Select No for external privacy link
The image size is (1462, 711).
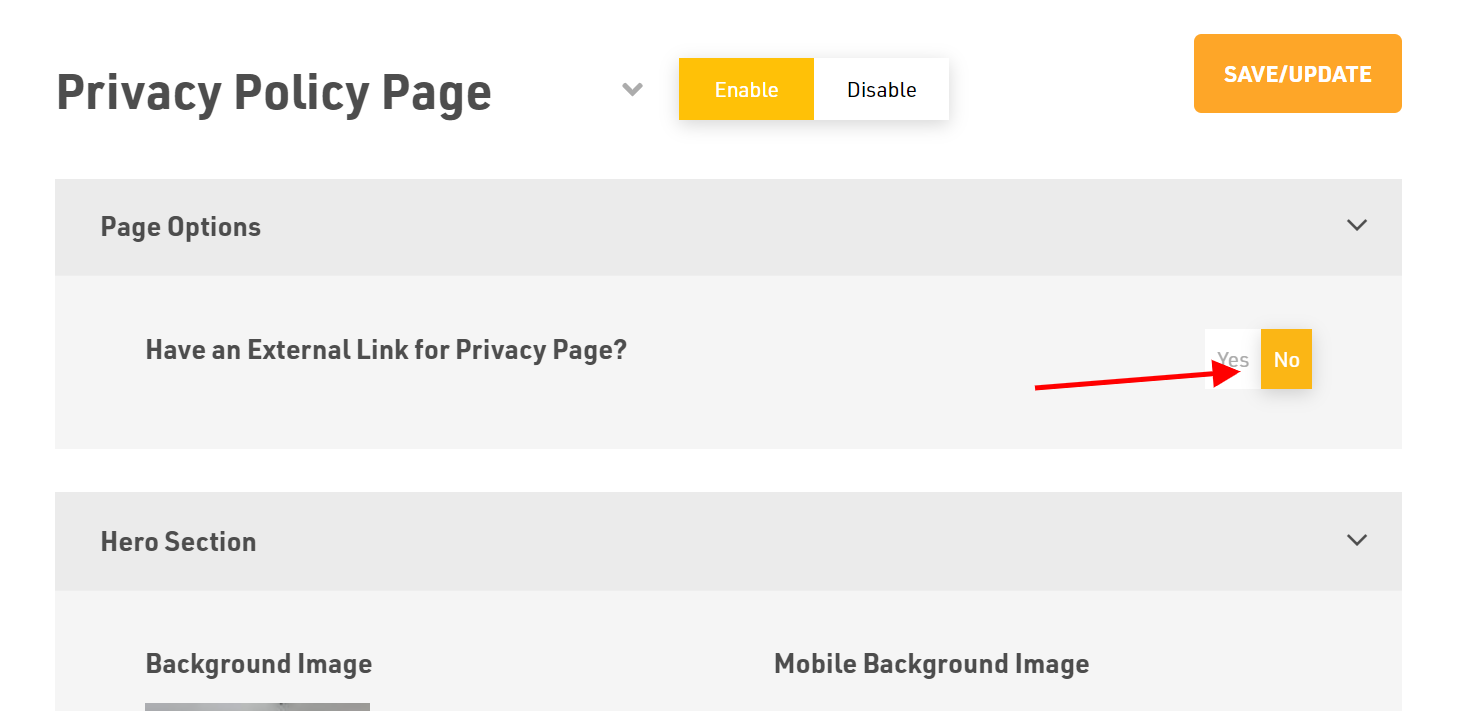[1286, 359]
